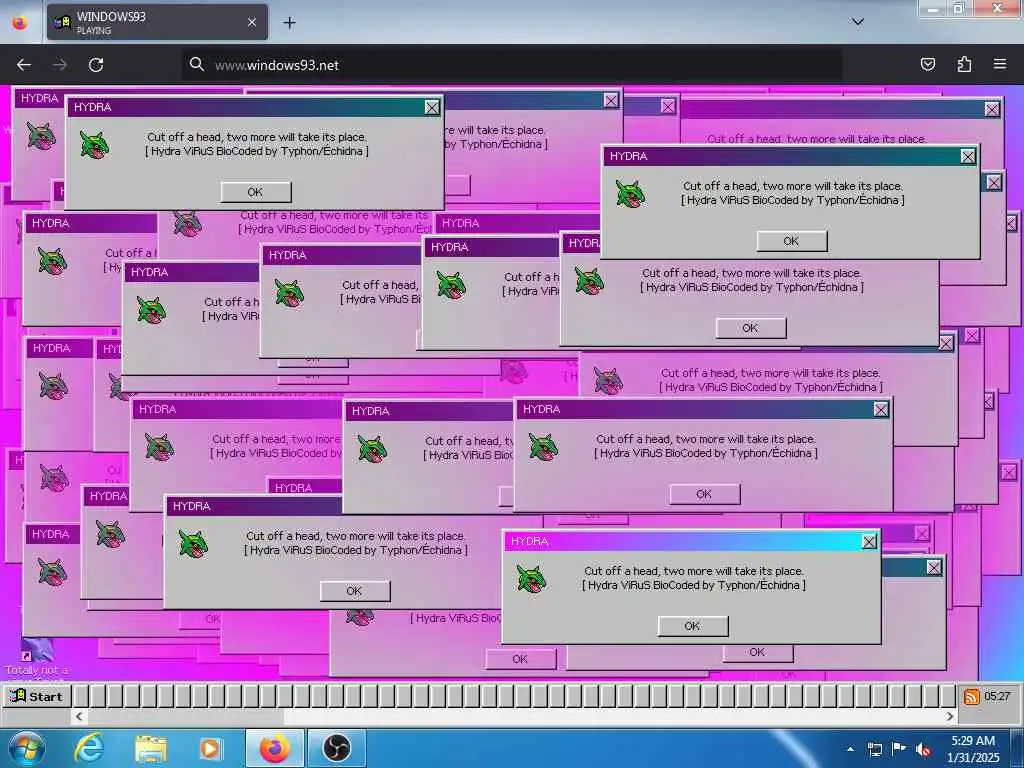This screenshot has width=1024, height=768.
Task: Open a new browser tab
Action: pos(289,23)
